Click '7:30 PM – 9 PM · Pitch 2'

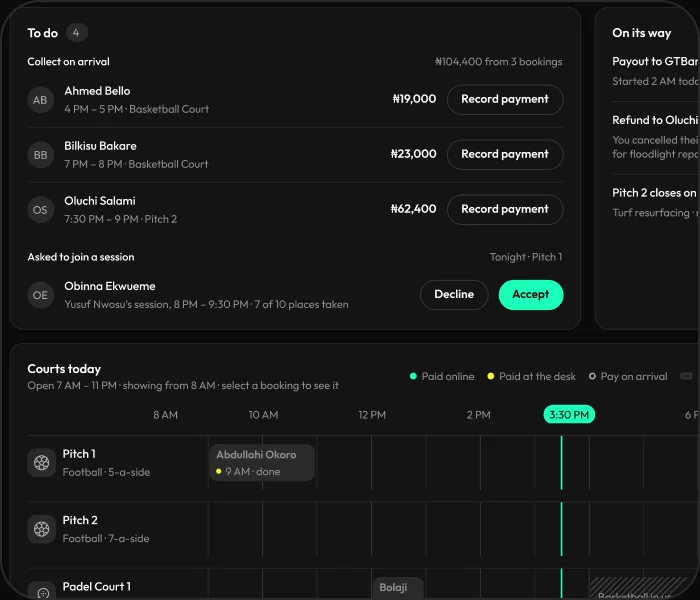tap(121, 219)
